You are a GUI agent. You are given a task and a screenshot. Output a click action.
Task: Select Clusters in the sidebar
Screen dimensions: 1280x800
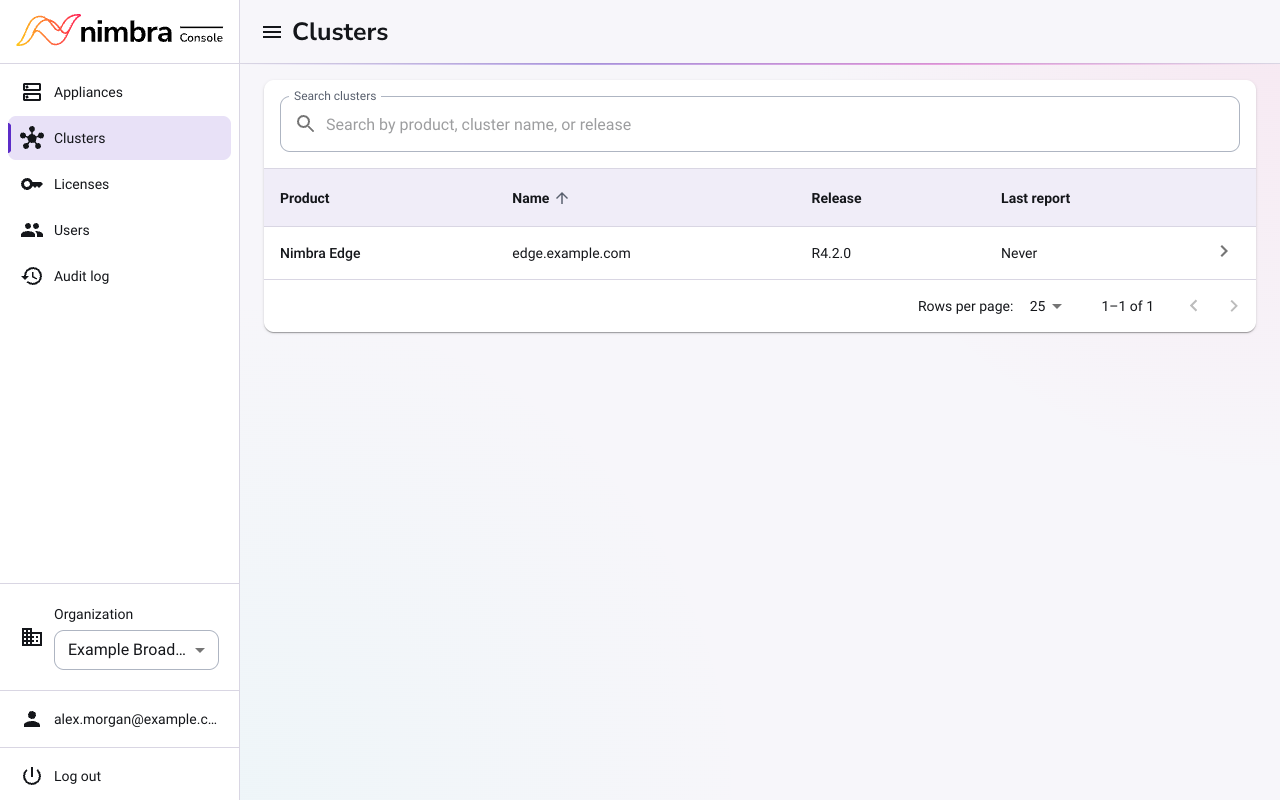pos(120,138)
